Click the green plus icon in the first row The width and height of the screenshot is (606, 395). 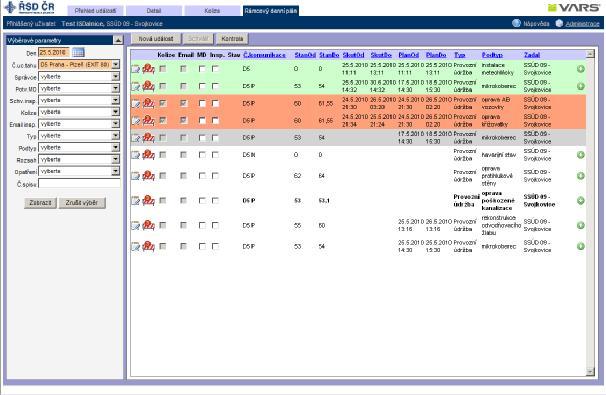[x=580, y=69]
